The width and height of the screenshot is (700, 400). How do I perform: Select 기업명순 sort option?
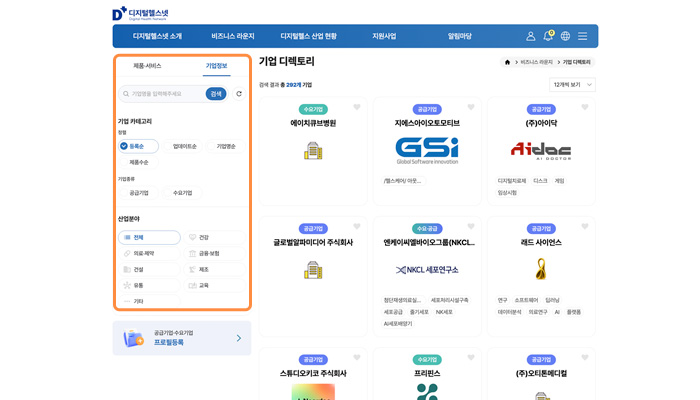click(226, 146)
